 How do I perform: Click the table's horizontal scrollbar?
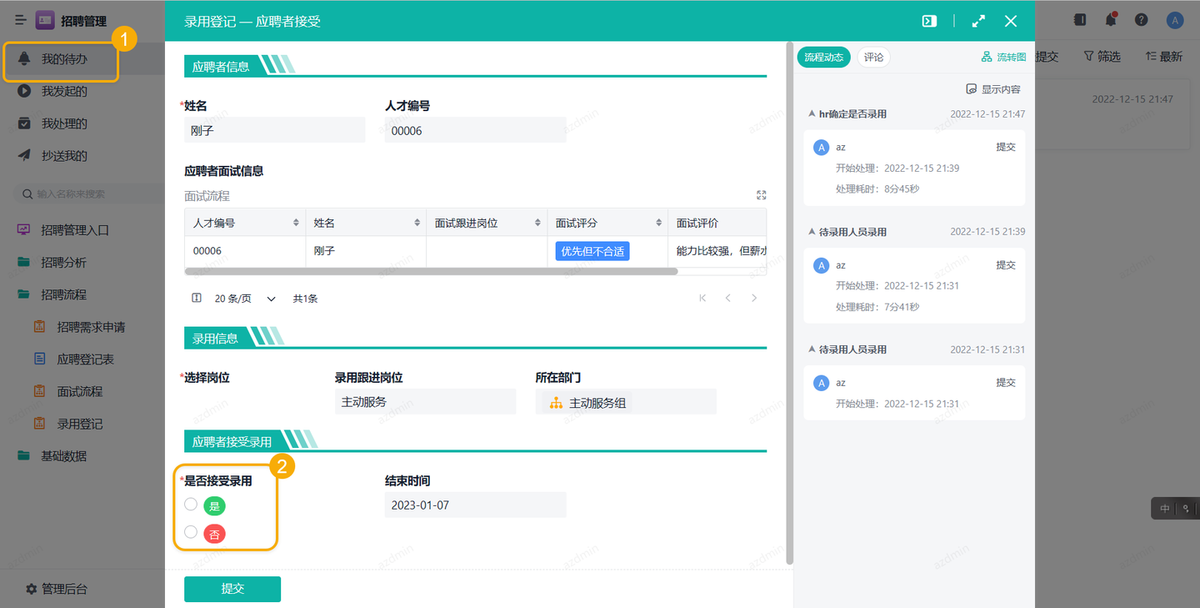point(432,271)
